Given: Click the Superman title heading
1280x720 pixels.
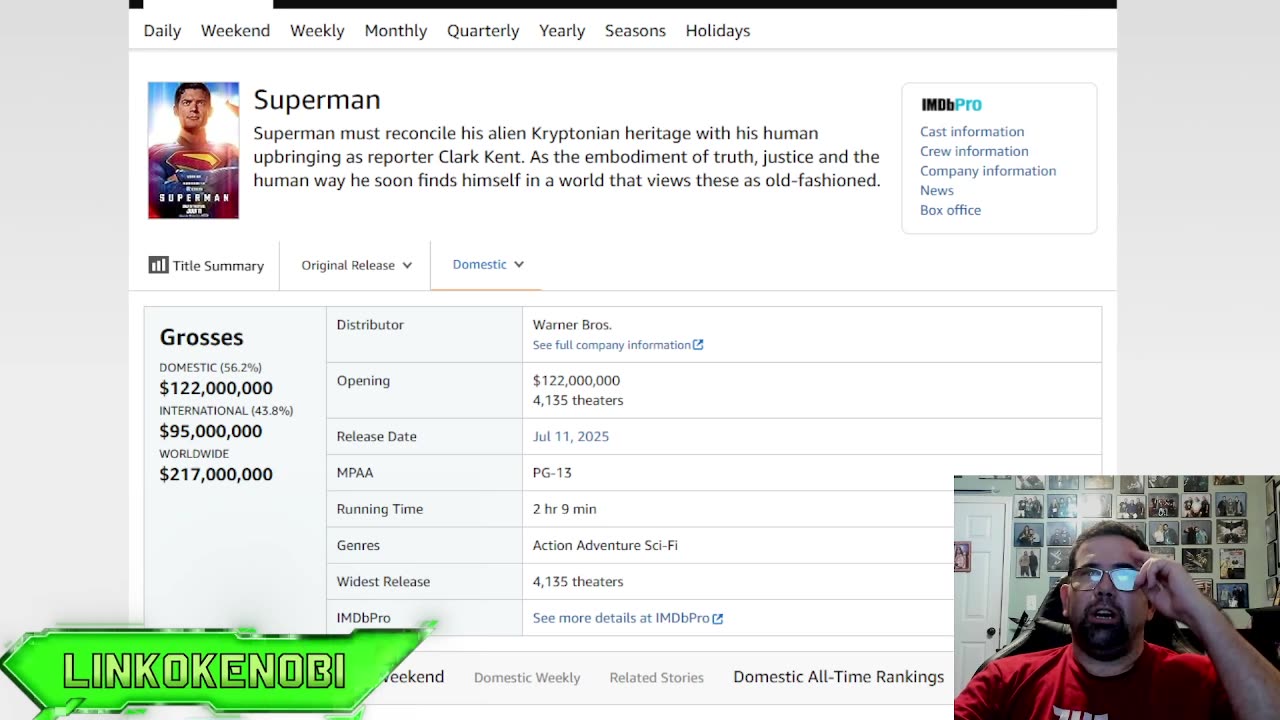Looking at the screenshot, I should (x=317, y=99).
